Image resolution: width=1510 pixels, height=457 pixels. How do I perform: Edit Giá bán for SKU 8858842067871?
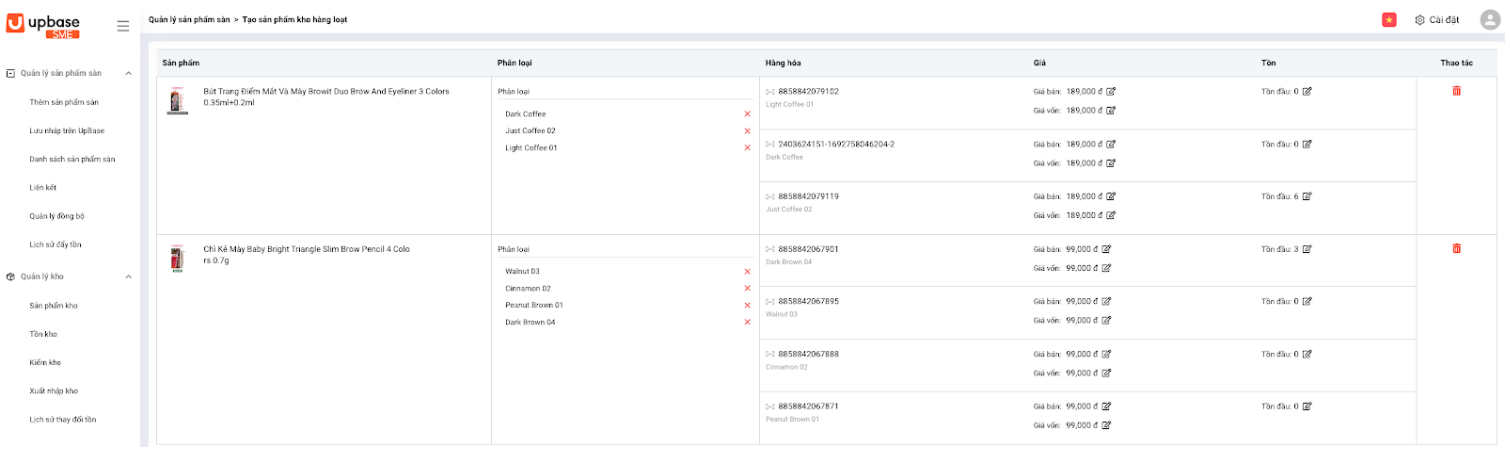[x=1106, y=406]
